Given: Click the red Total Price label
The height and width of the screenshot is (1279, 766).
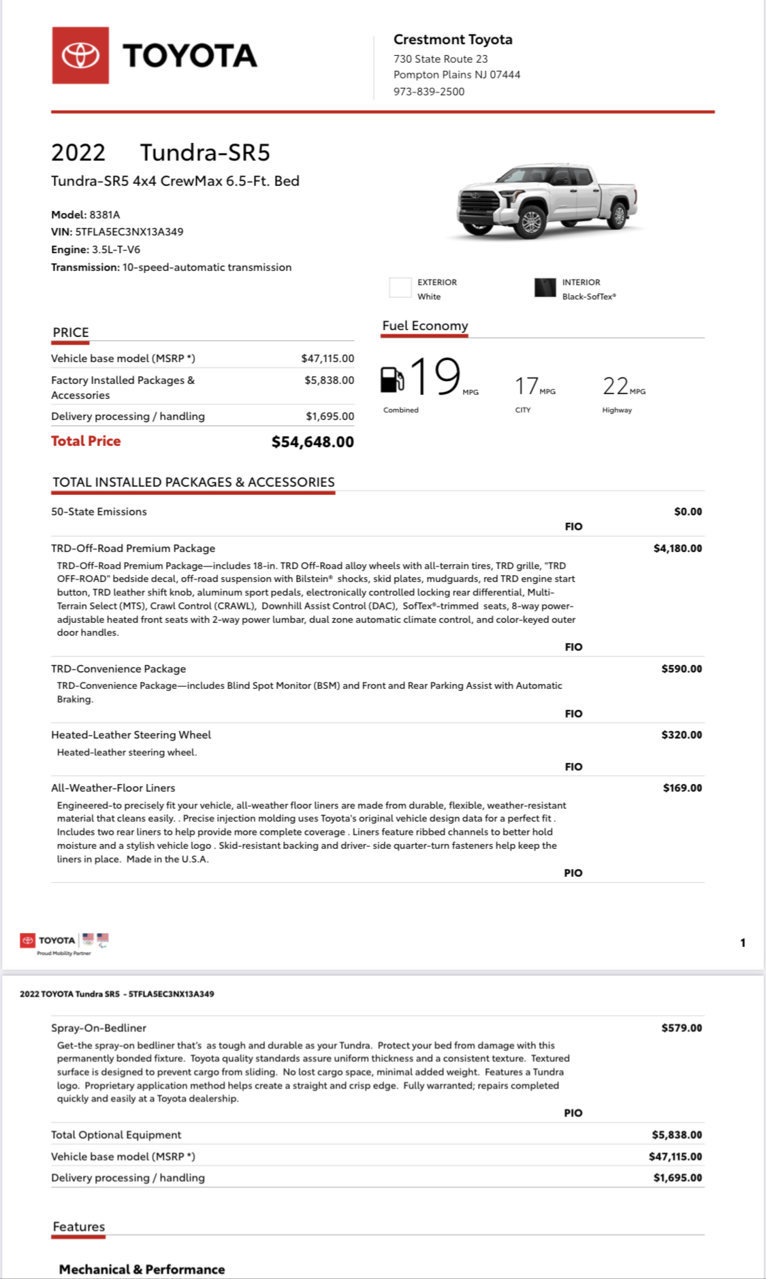Looking at the screenshot, I should coord(86,441).
